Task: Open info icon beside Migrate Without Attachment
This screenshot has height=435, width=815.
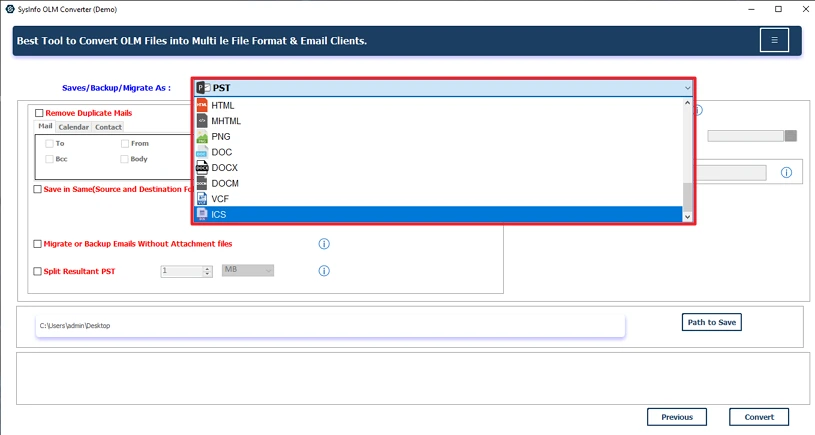Action: pyautogui.click(x=324, y=244)
